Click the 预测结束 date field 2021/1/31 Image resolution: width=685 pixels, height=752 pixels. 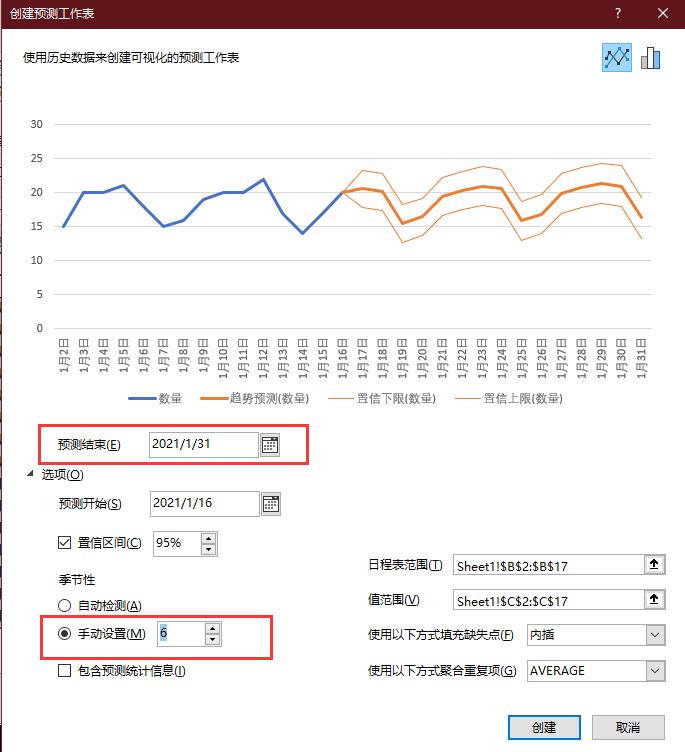coord(204,445)
